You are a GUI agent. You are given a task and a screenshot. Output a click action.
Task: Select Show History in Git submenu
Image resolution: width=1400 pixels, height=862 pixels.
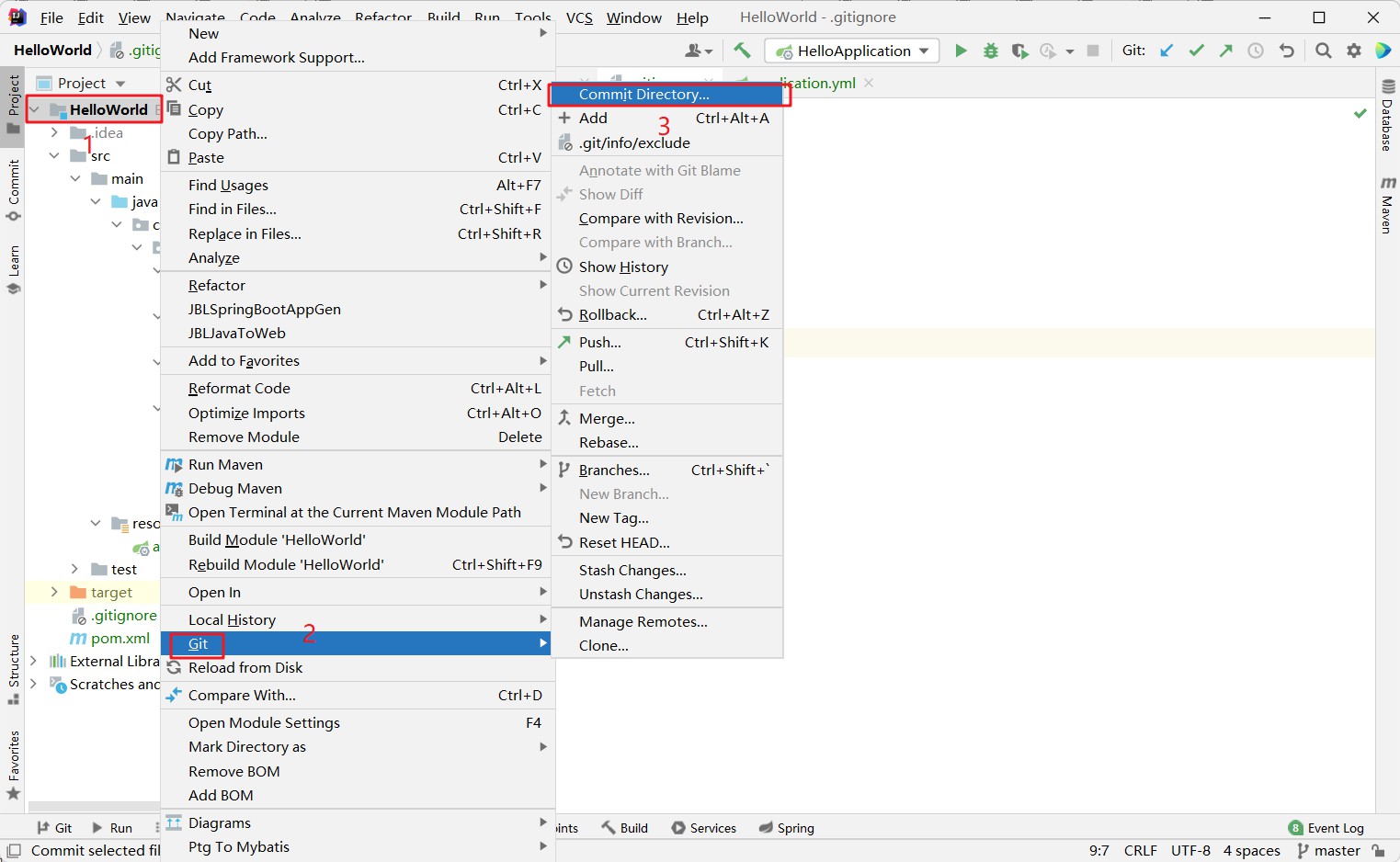pyautogui.click(x=666, y=267)
